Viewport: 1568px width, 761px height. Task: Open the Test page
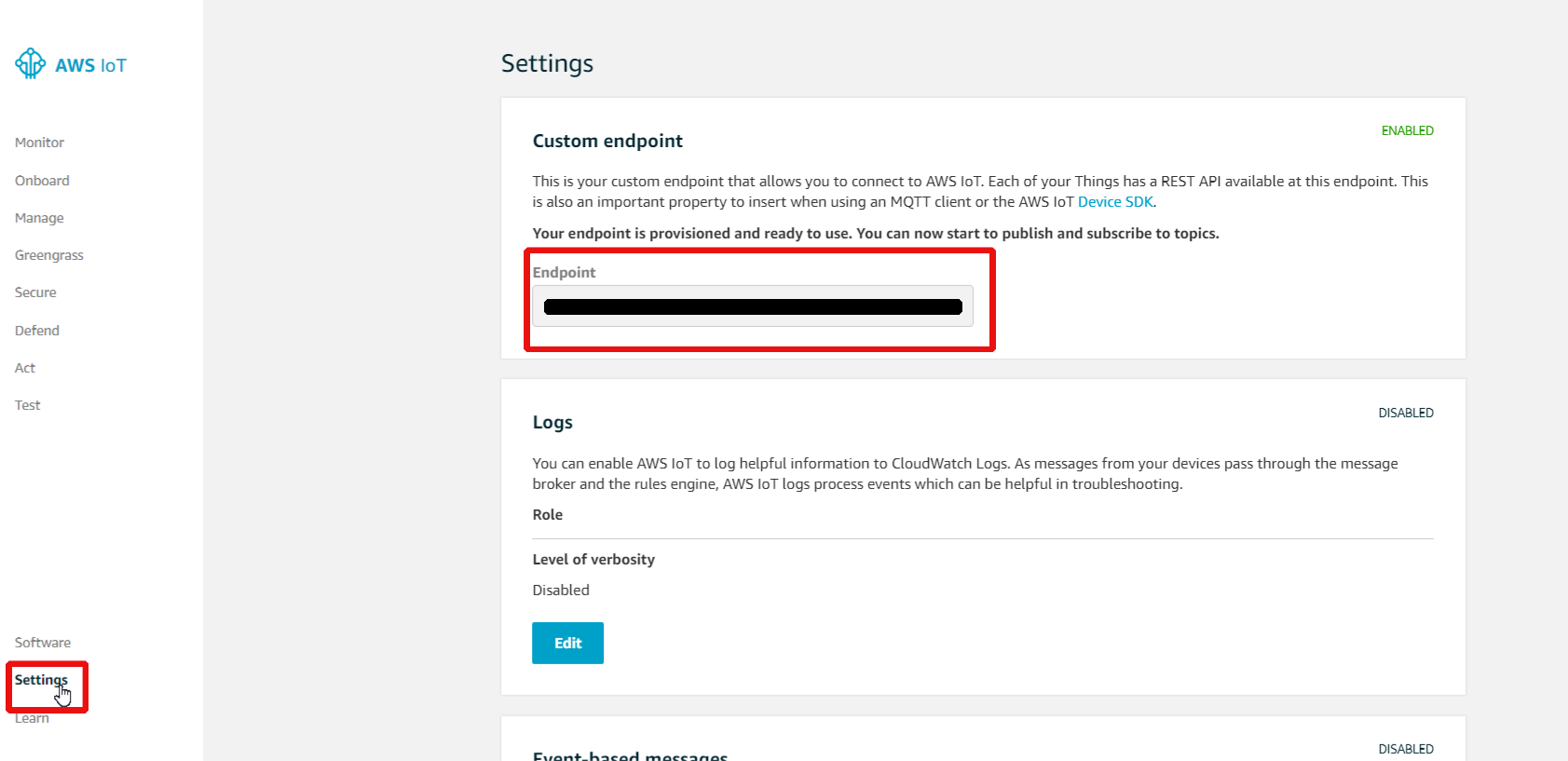click(28, 405)
